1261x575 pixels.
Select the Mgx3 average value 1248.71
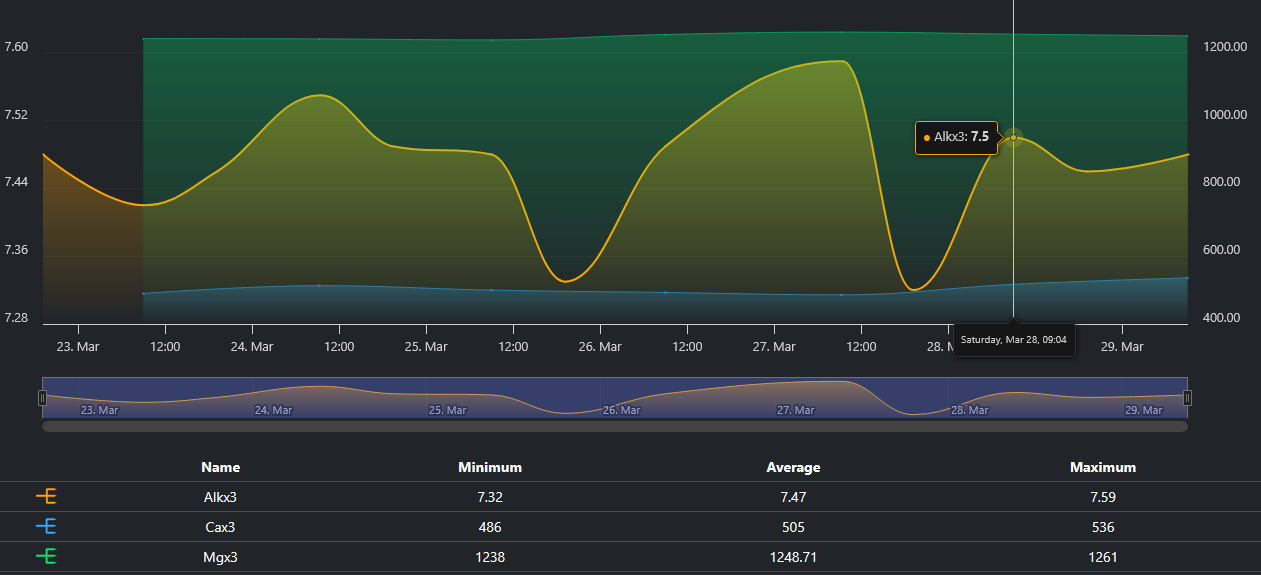point(793,557)
